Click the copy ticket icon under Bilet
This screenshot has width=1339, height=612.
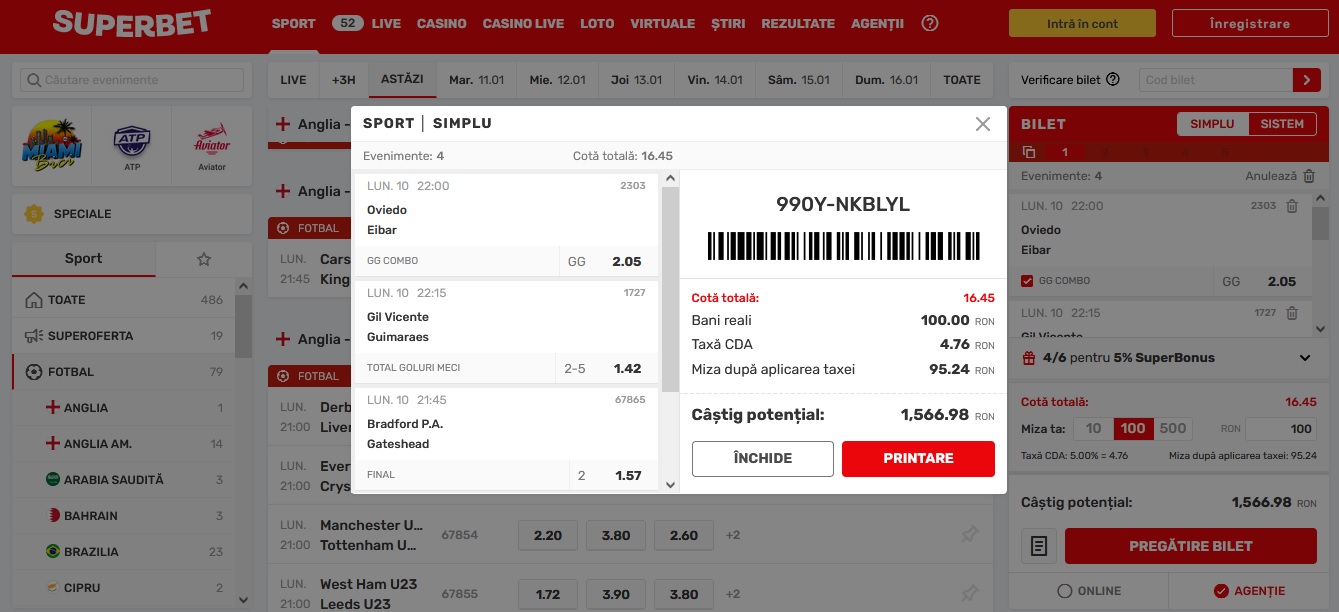coord(1030,152)
